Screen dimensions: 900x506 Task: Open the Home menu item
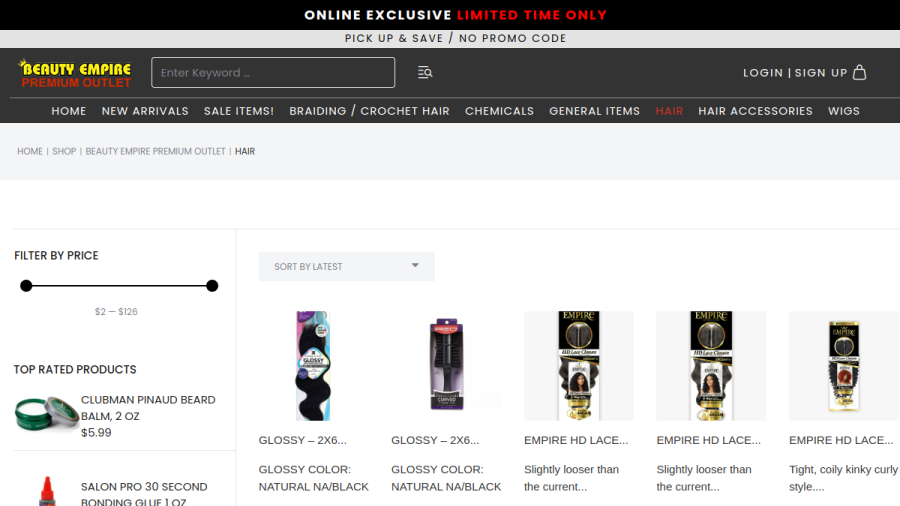pos(69,111)
